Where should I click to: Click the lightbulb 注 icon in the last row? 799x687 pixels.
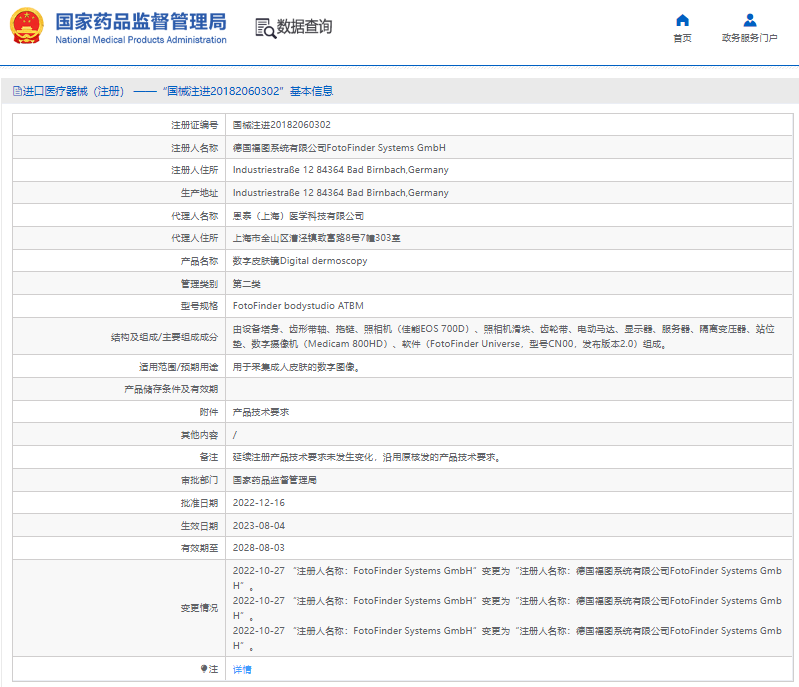(x=204, y=668)
